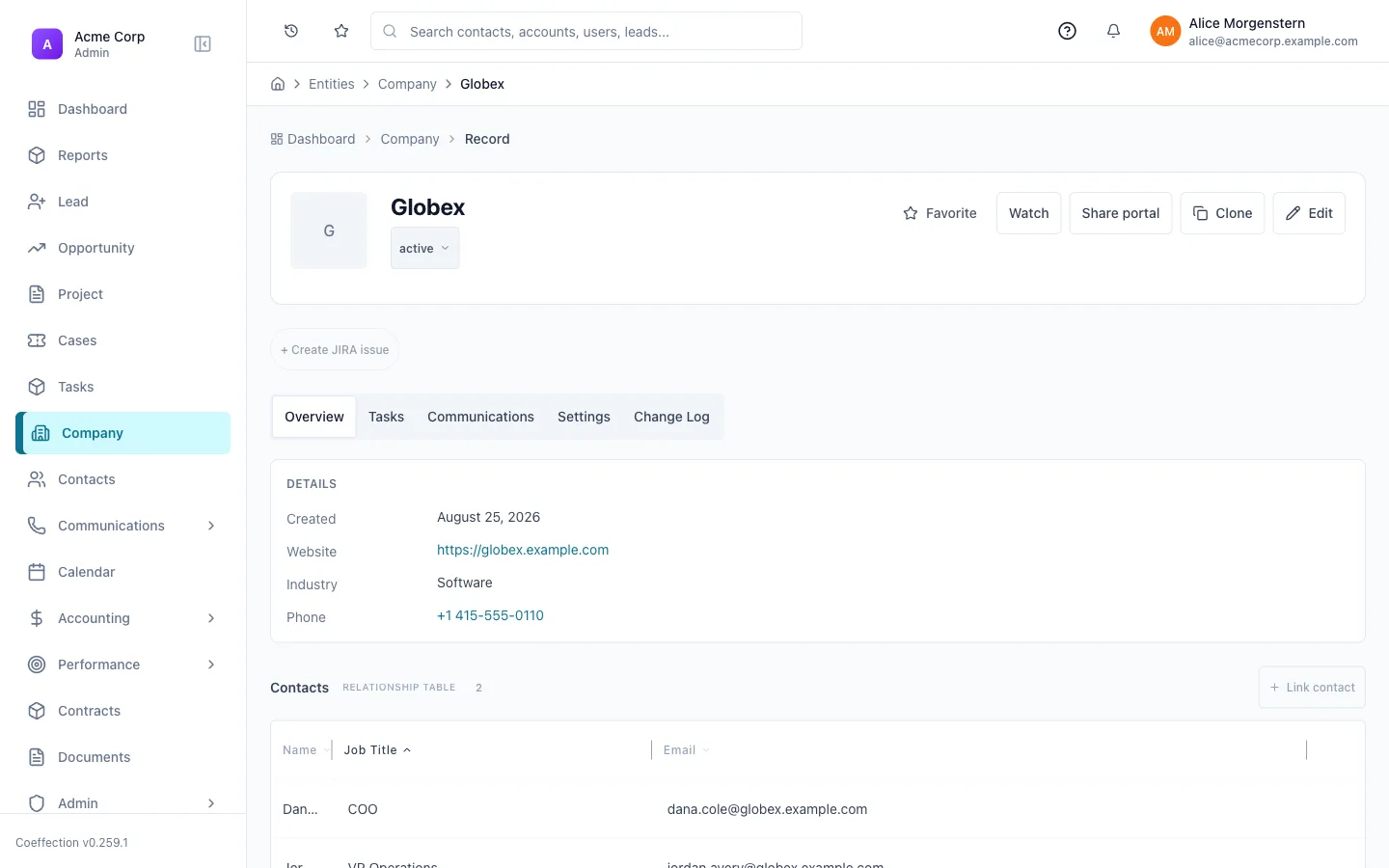Open Contracts in sidebar

point(123,711)
